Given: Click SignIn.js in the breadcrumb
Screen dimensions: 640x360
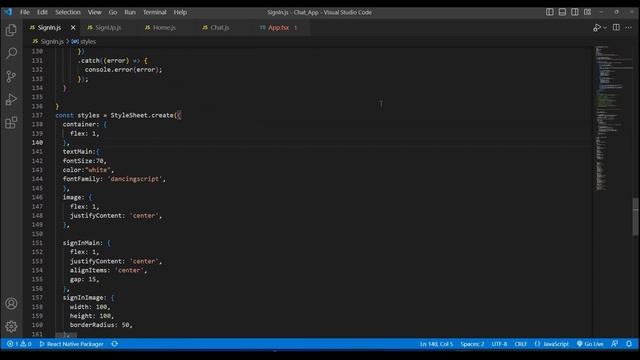Looking at the screenshot, I should 52,42.
